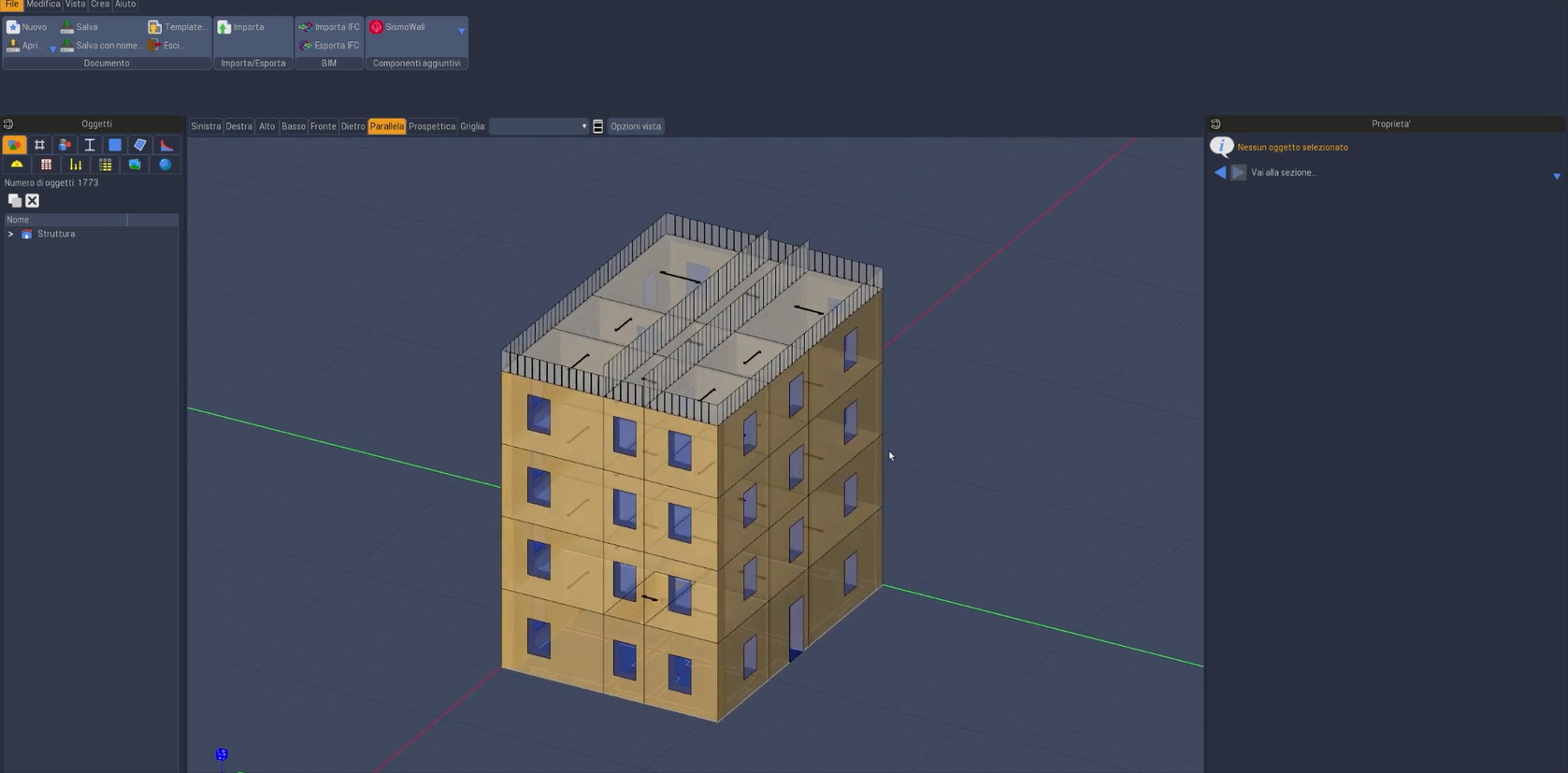Select the blue sphere filter icon

tap(165, 165)
